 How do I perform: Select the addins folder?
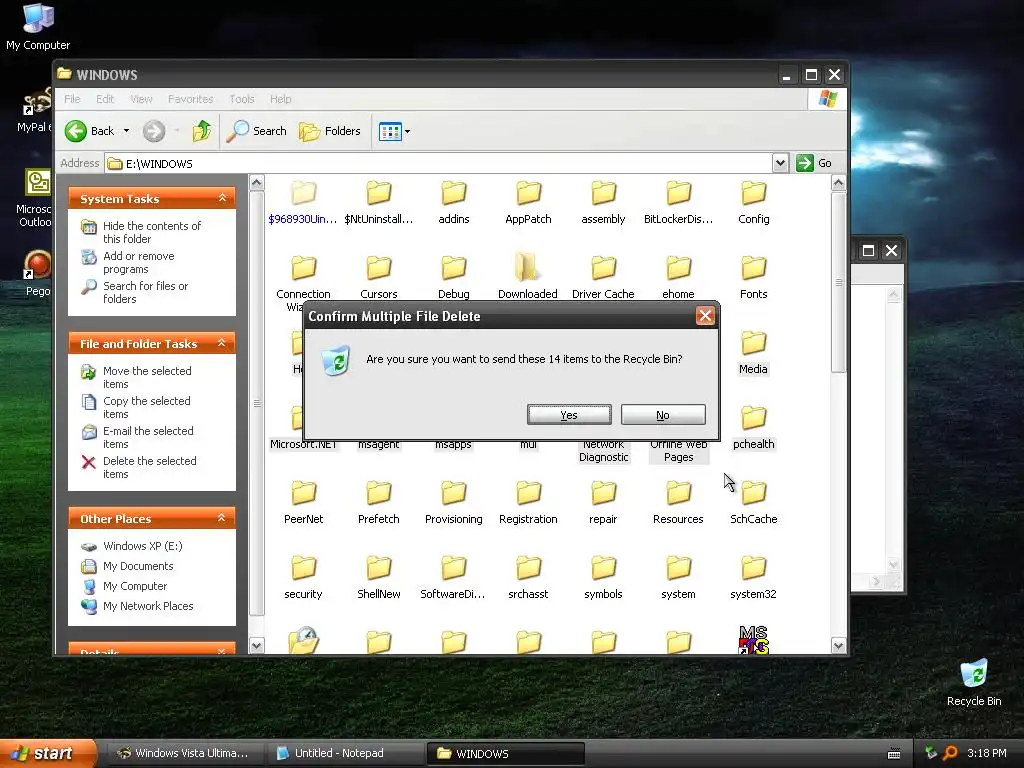454,204
